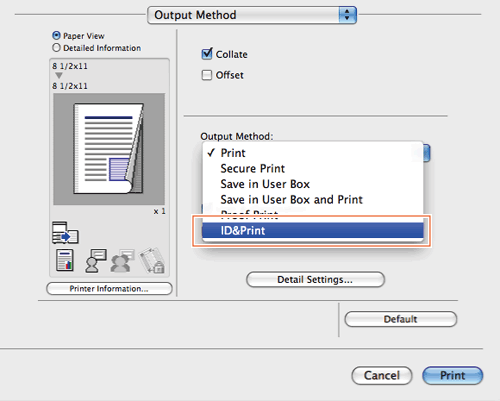Click the Printer Information button
This screenshot has height=401, width=500.
109,289
